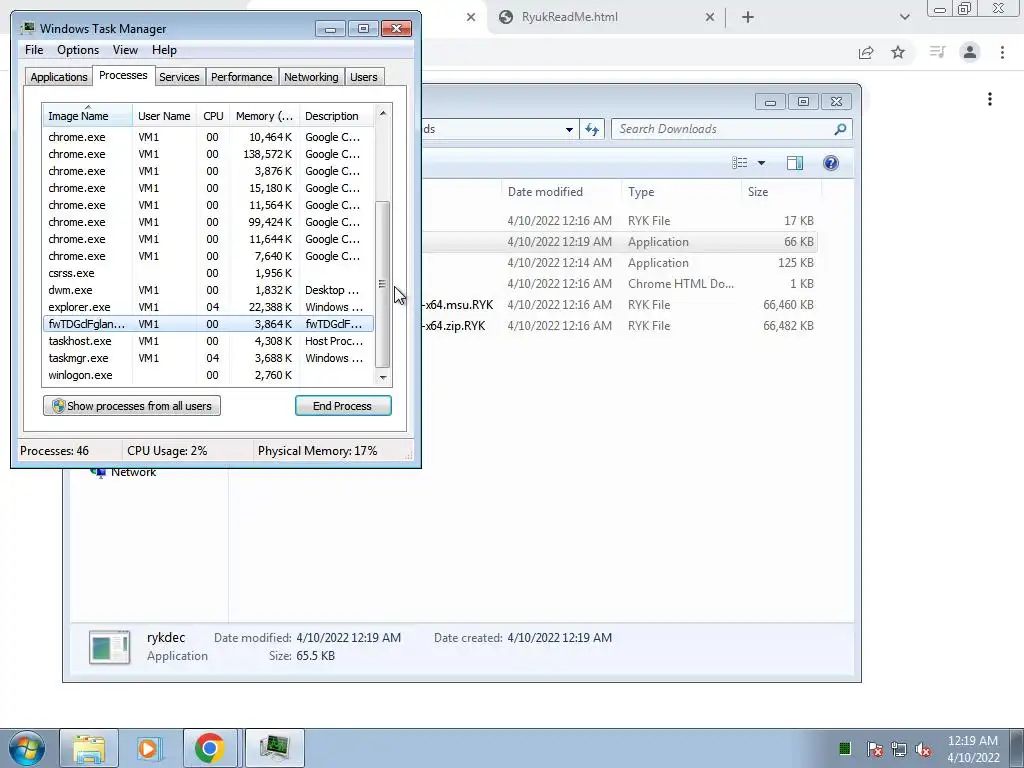The height and width of the screenshot is (768, 1024).
Task: Select the csrss.exe process row
Action: click(x=208, y=273)
